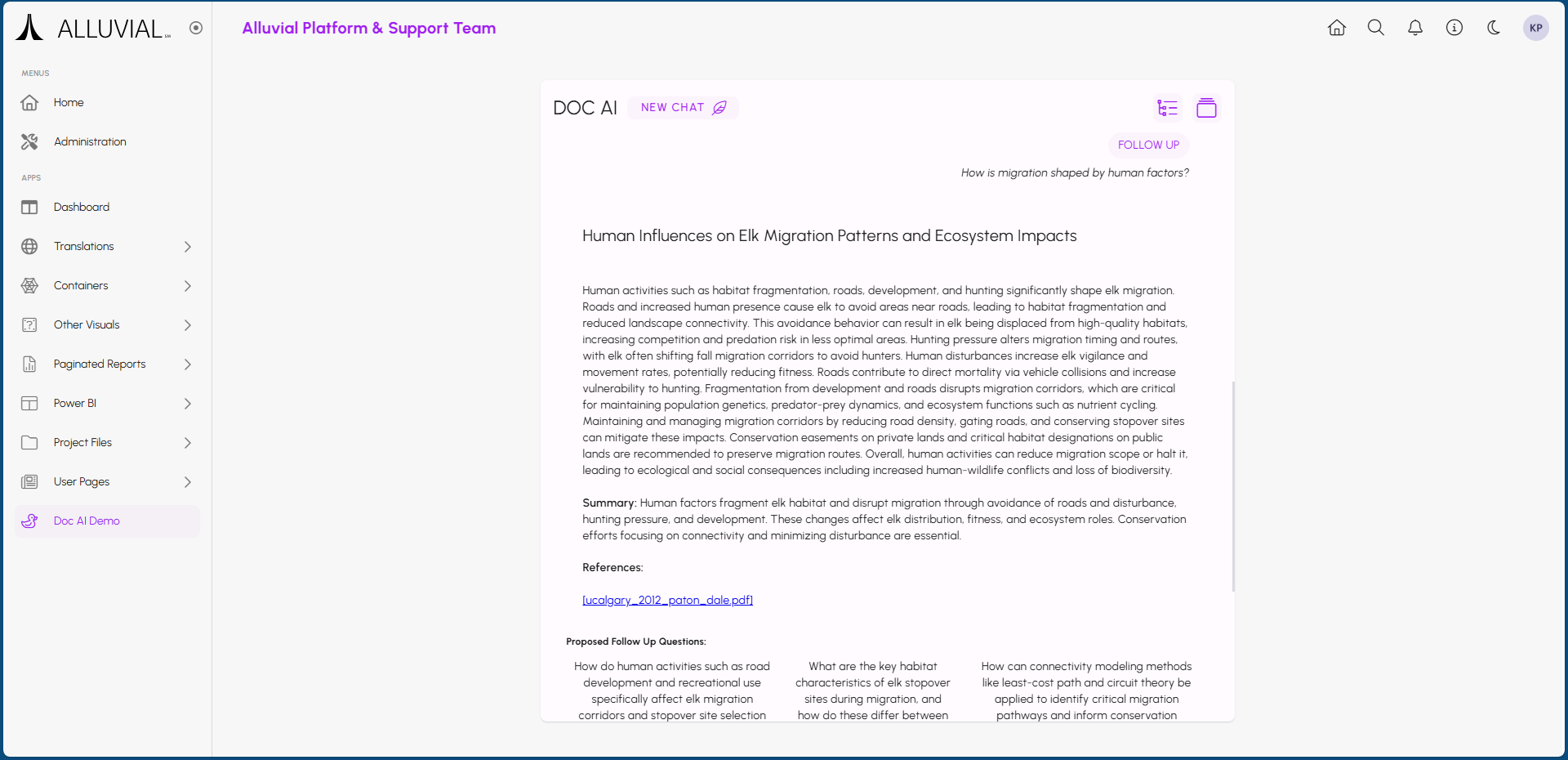
Task: Open the ucalgary_2012_paton_dale.pdf reference link
Action: [x=667, y=601]
